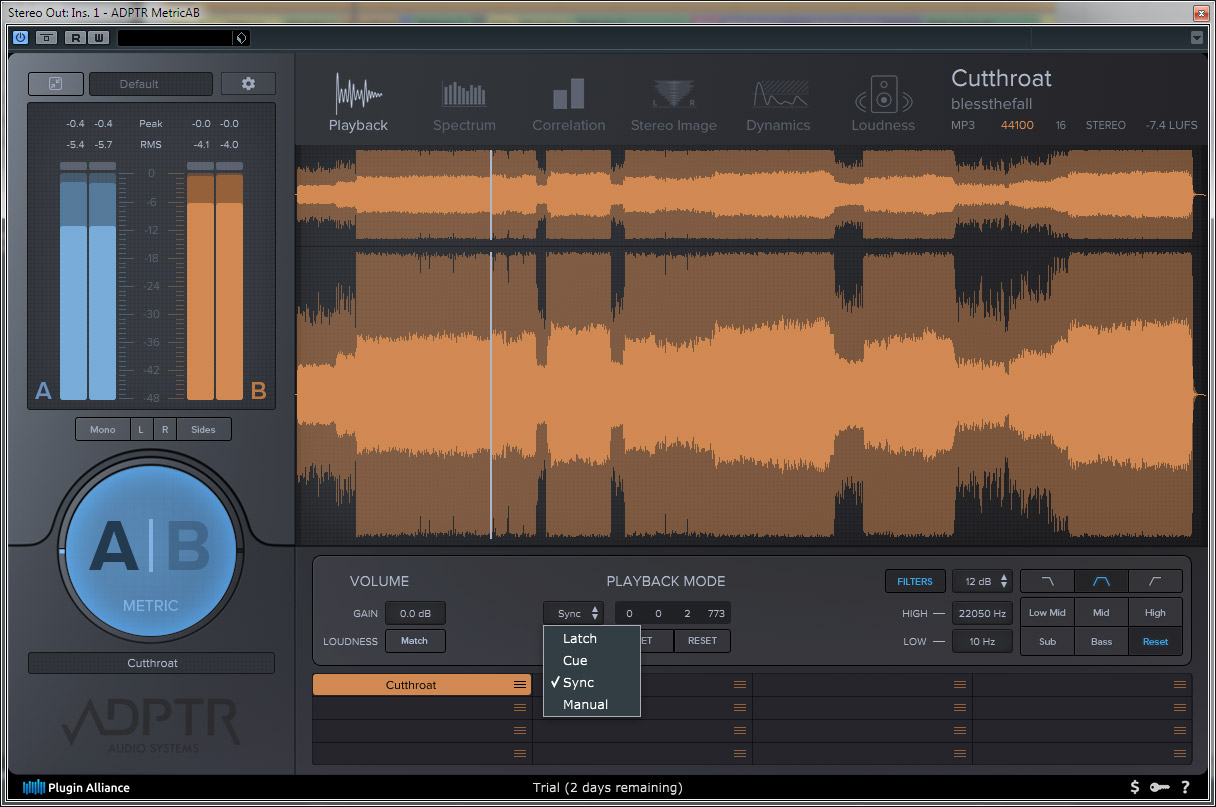
Task: Click the big A|B switch button
Action: [x=150, y=552]
